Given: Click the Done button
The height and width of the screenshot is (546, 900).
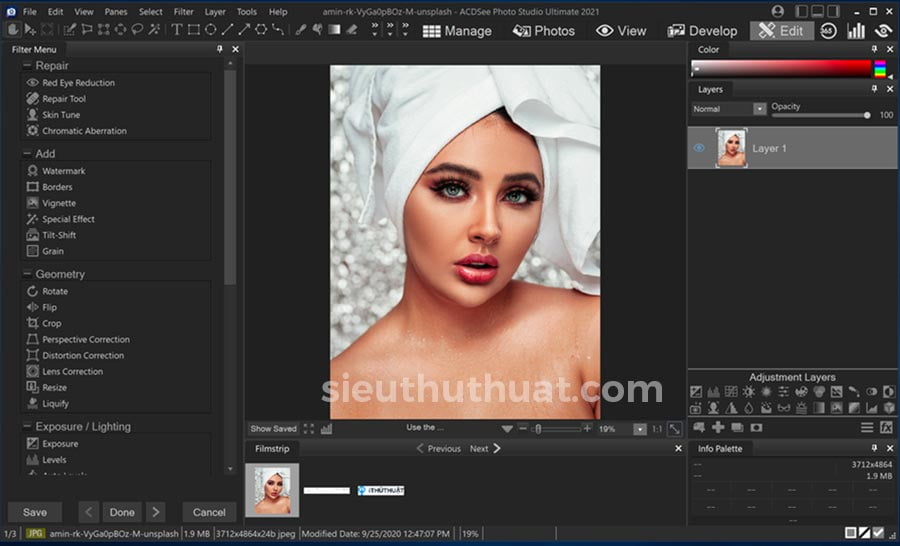Looking at the screenshot, I should click(x=122, y=512).
